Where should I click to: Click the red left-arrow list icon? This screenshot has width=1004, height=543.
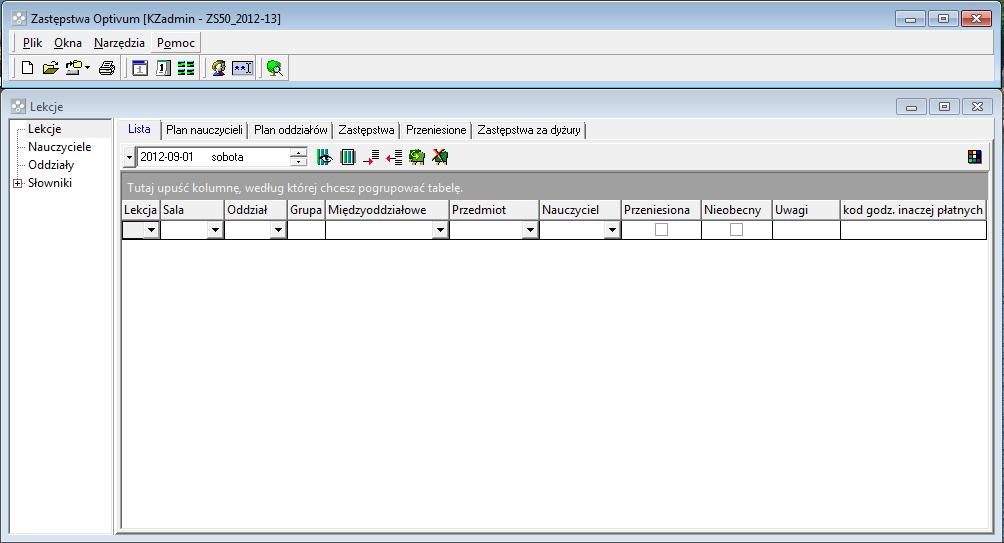(394, 157)
